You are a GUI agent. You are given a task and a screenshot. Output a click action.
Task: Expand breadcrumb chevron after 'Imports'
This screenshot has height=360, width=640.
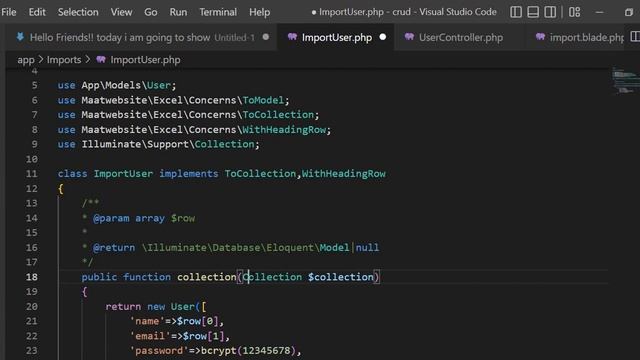(88, 60)
